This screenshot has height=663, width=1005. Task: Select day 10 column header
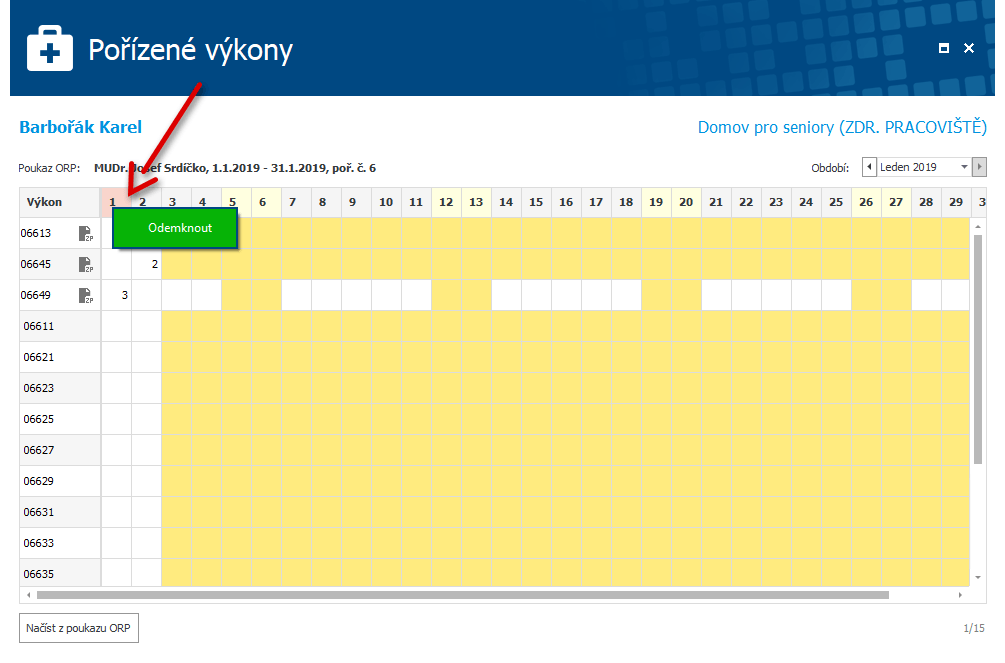386,202
